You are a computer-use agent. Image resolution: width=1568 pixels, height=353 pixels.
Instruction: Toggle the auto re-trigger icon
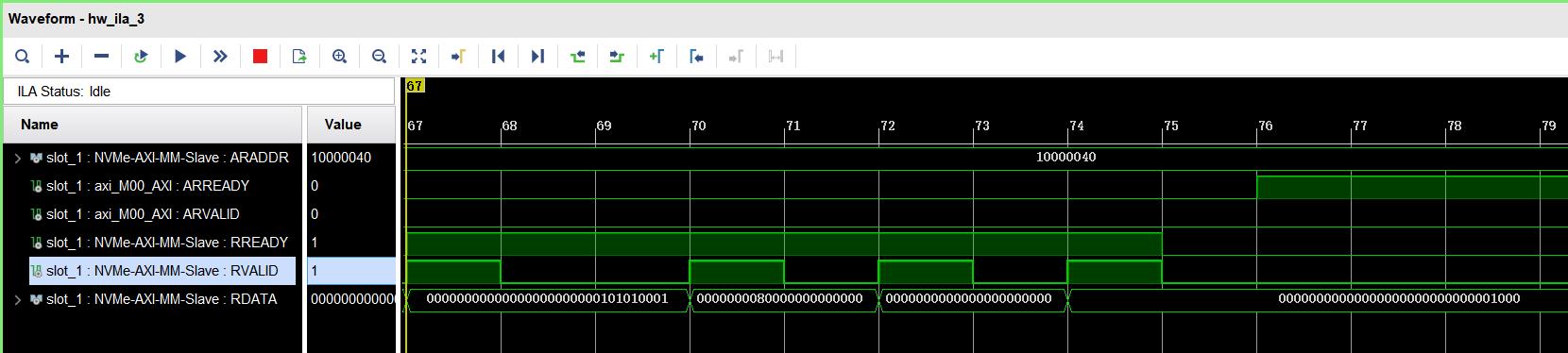(141, 57)
